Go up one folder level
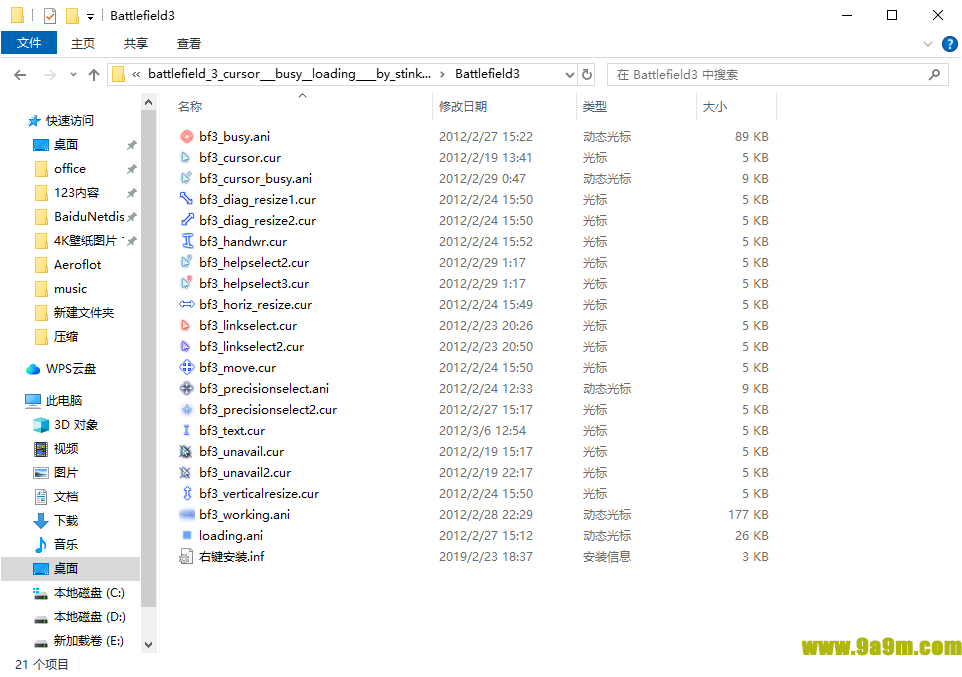The image size is (962, 677). coord(94,75)
